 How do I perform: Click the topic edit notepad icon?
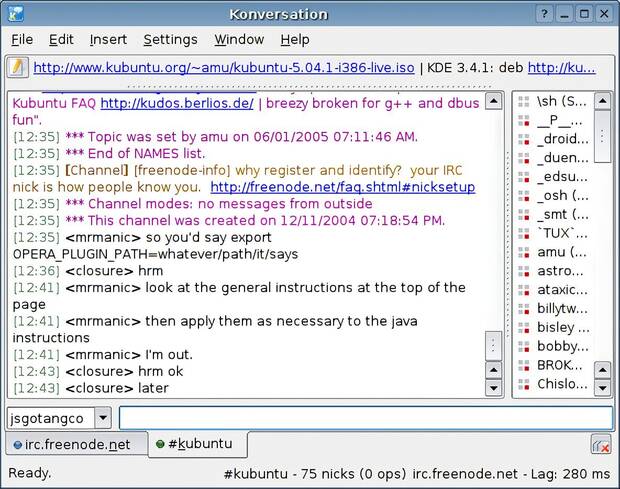coord(17,68)
